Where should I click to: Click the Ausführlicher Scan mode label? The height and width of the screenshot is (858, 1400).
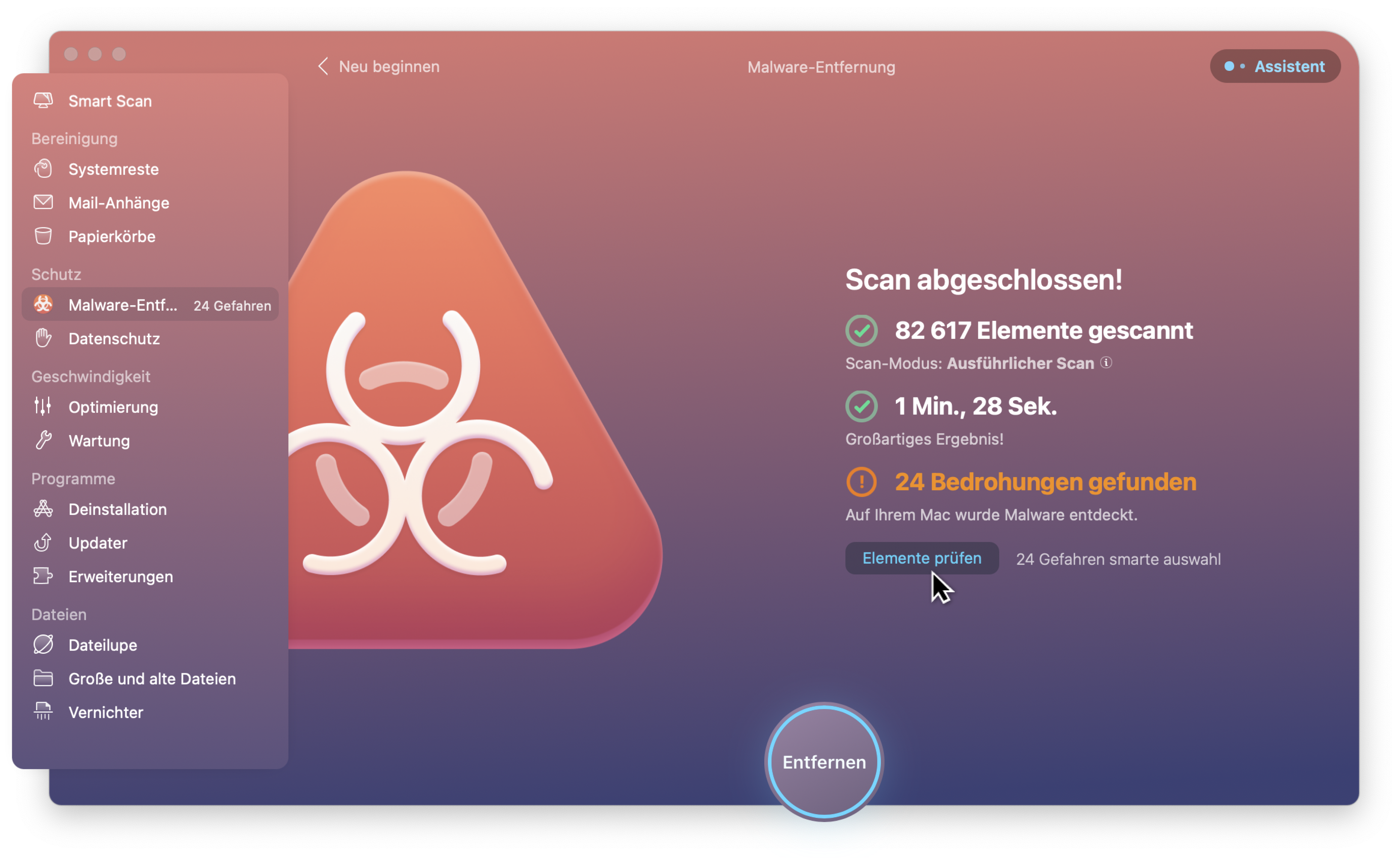click(x=1020, y=363)
